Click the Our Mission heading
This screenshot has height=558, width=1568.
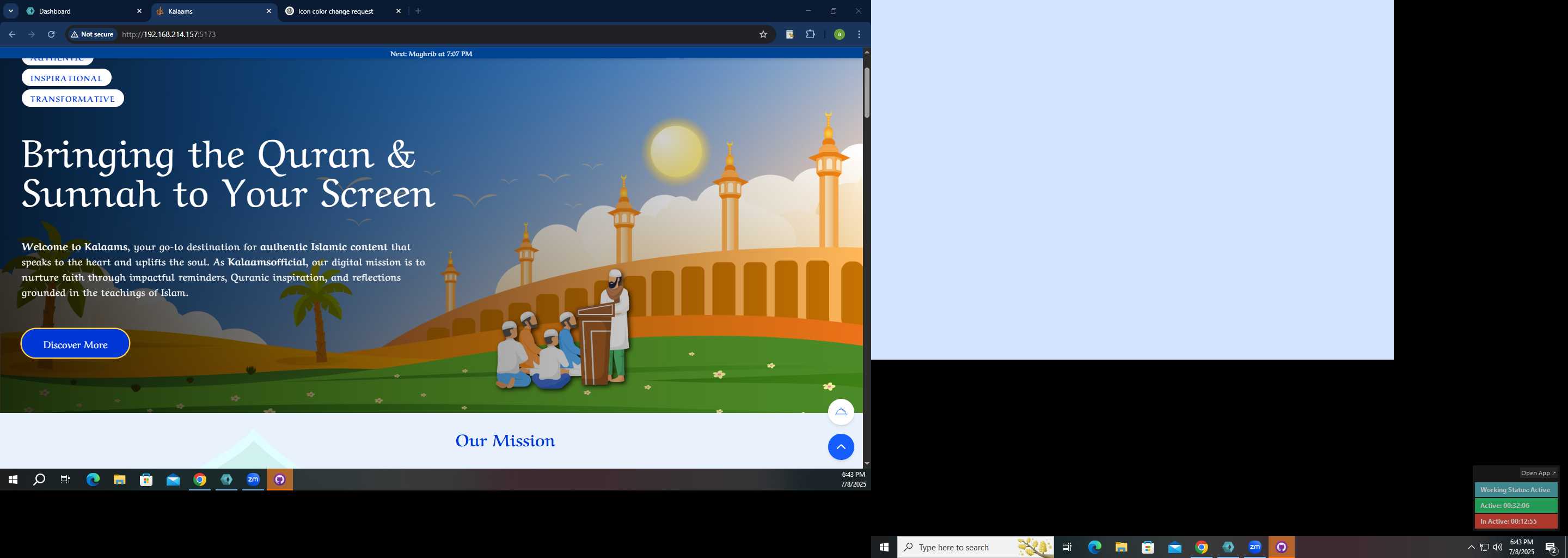505,440
